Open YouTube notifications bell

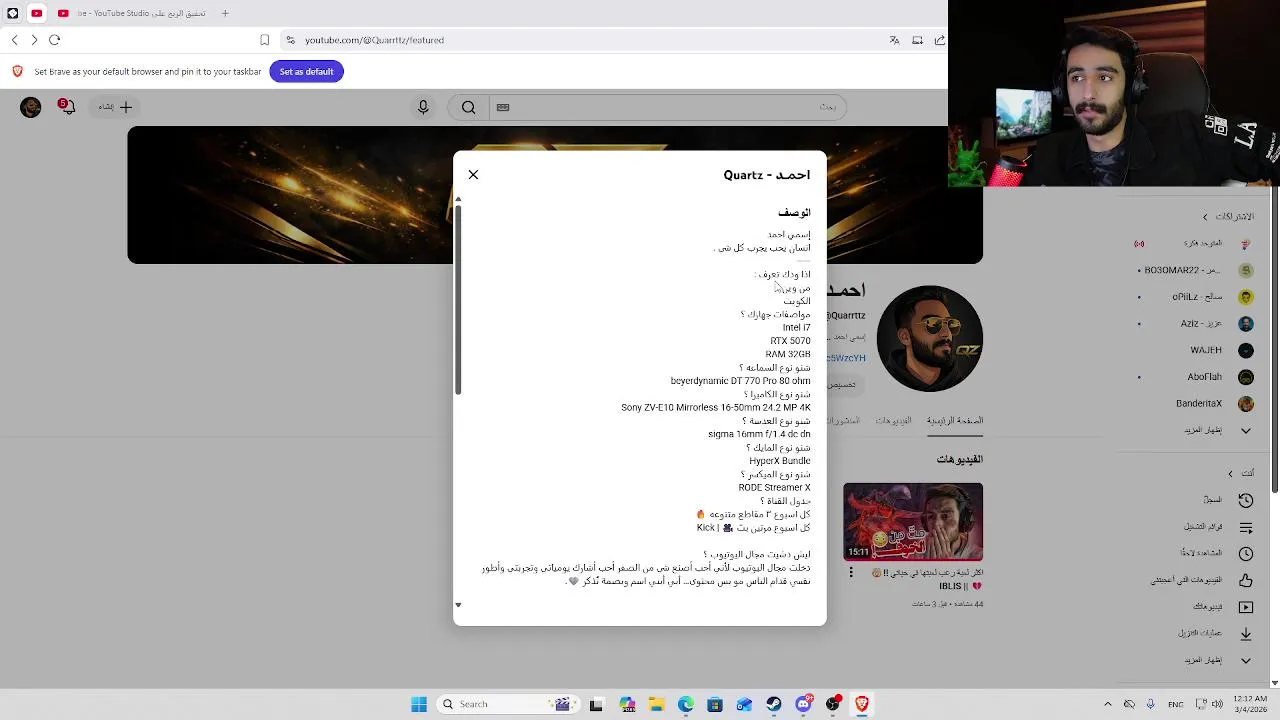pyautogui.click(x=67, y=106)
